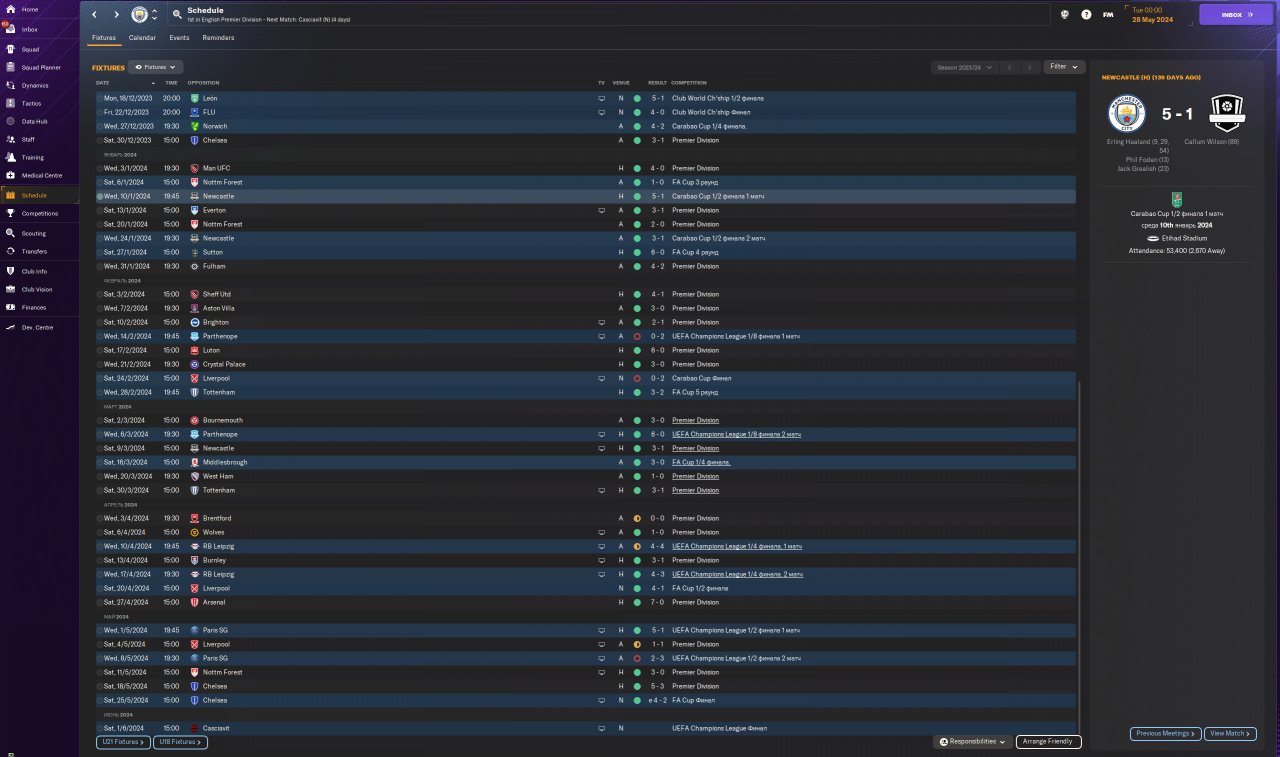This screenshot has width=1280, height=757.
Task: Open the Responsibilities dropdown
Action: [973, 742]
